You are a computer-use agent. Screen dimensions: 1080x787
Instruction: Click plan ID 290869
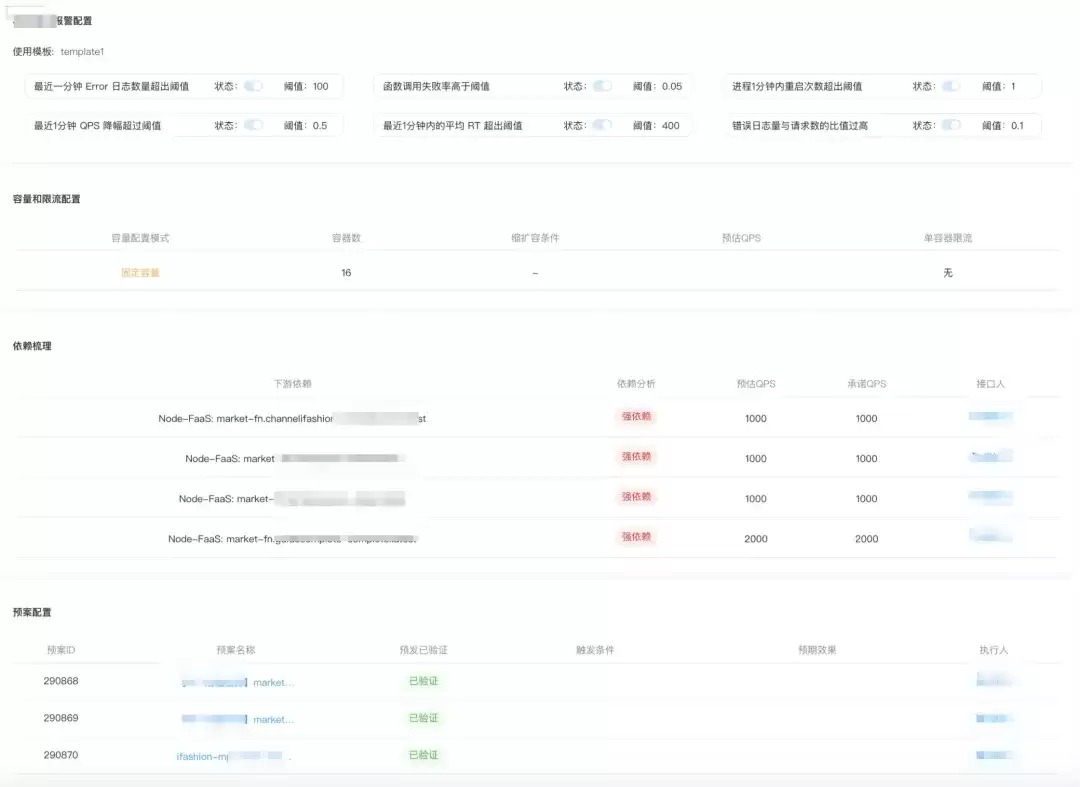[x=61, y=718]
